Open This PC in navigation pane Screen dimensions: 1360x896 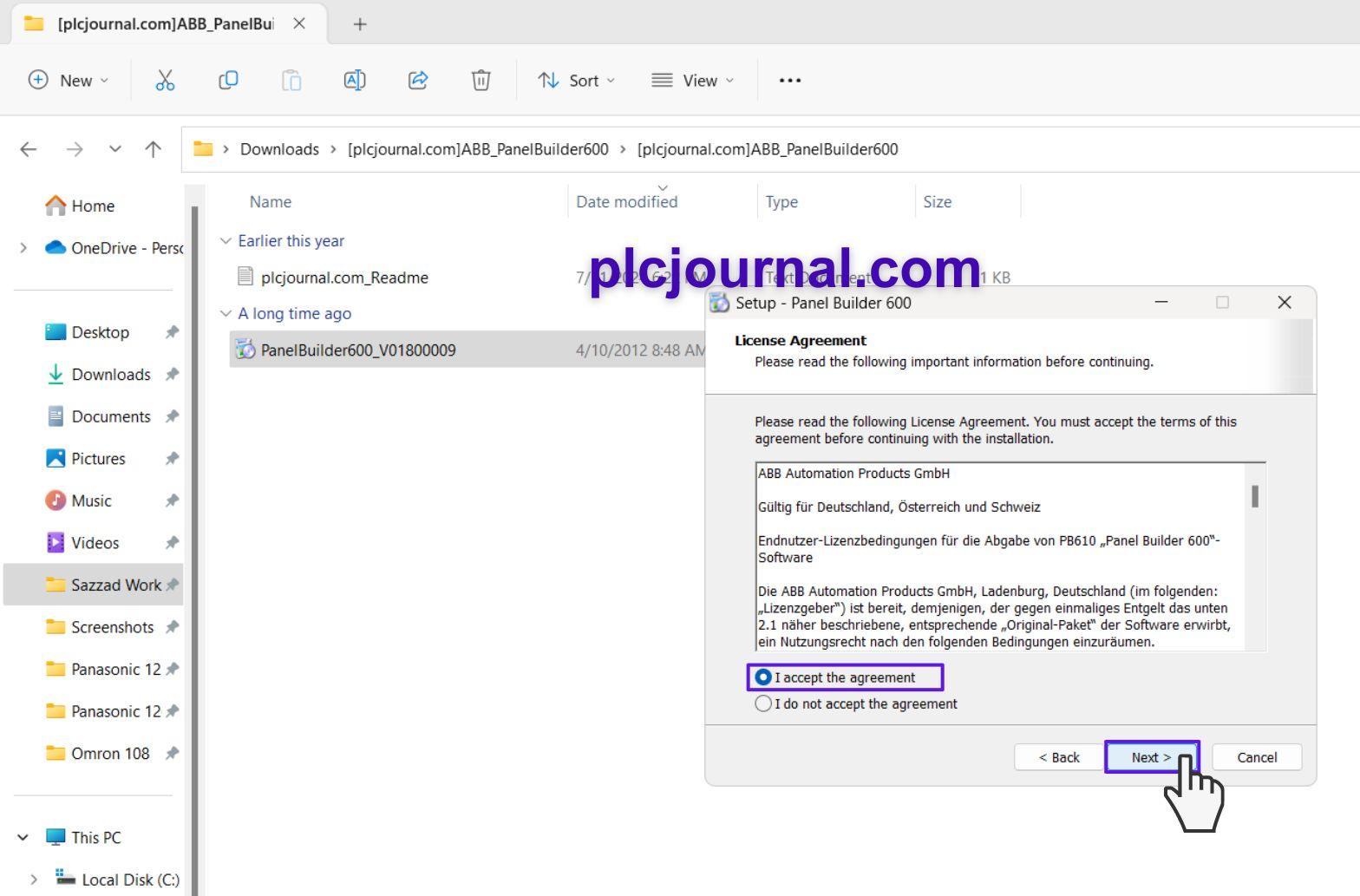coord(82,837)
